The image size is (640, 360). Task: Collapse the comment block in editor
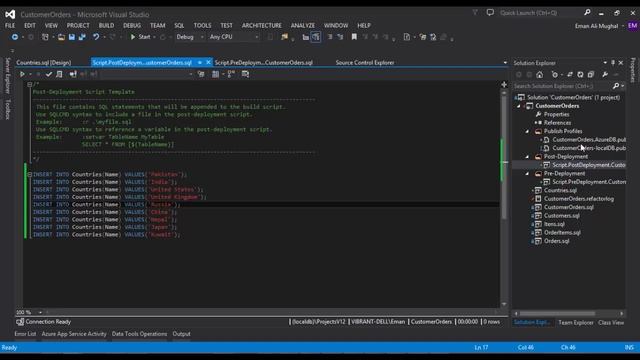[x=29, y=84]
